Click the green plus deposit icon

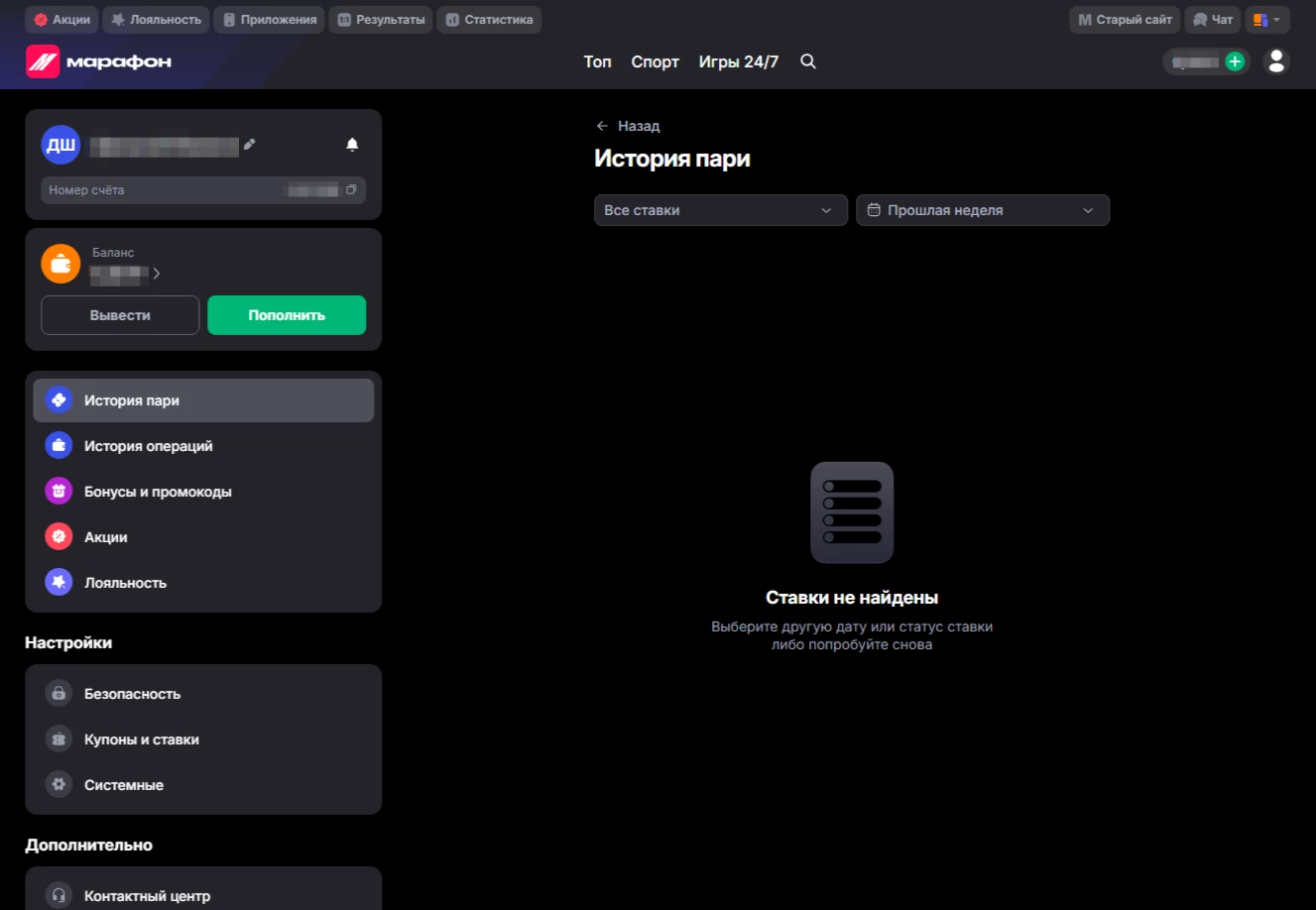[1235, 61]
